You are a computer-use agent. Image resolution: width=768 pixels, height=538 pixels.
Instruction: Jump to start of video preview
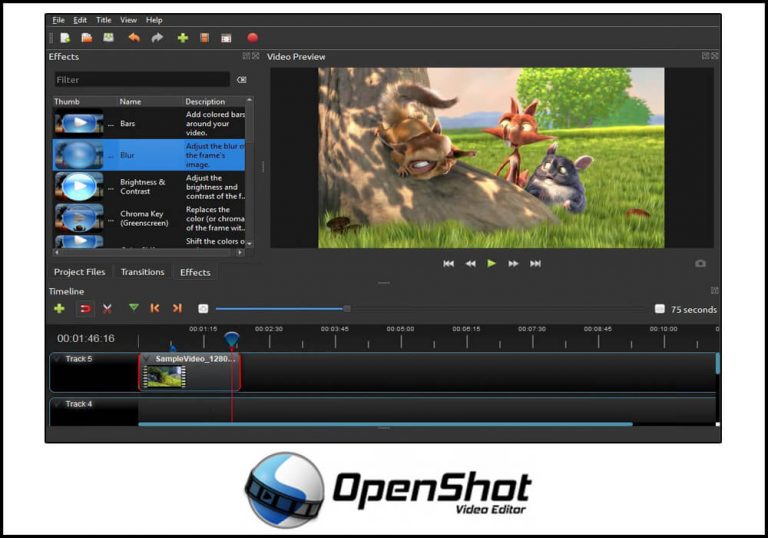448,264
